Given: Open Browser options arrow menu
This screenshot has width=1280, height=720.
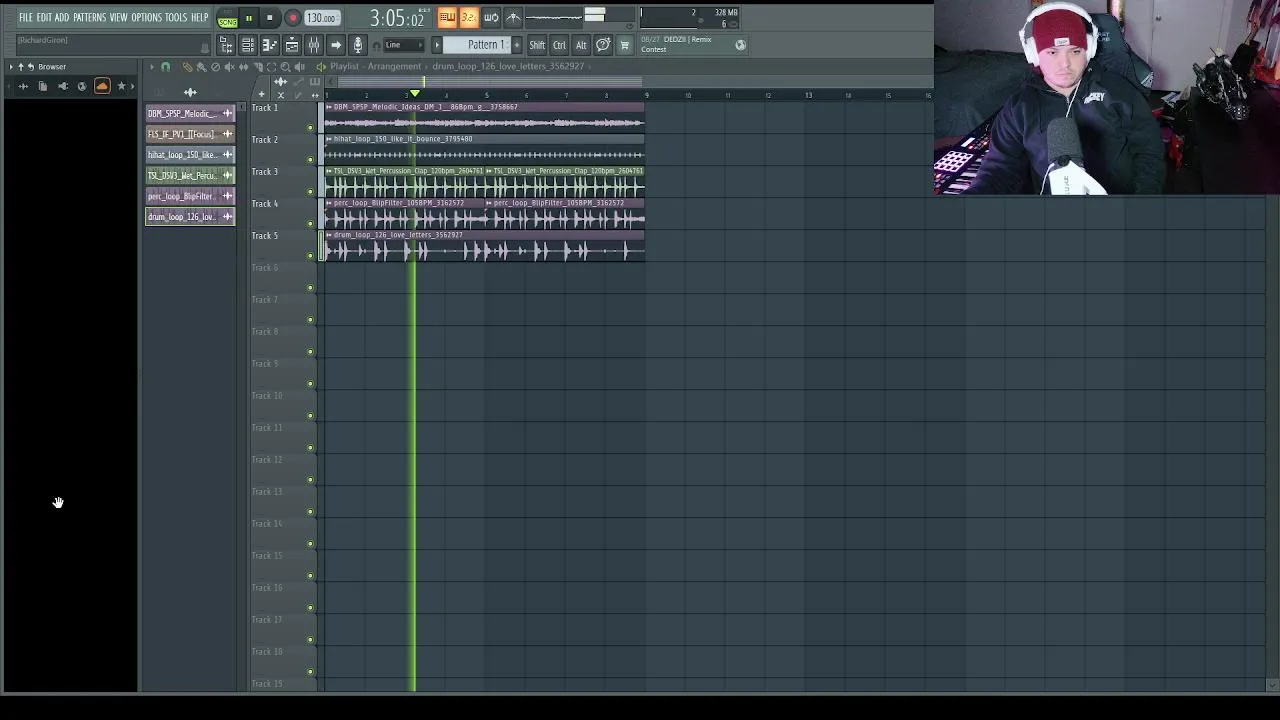Looking at the screenshot, I should pyautogui.click(x=11, y=67).
